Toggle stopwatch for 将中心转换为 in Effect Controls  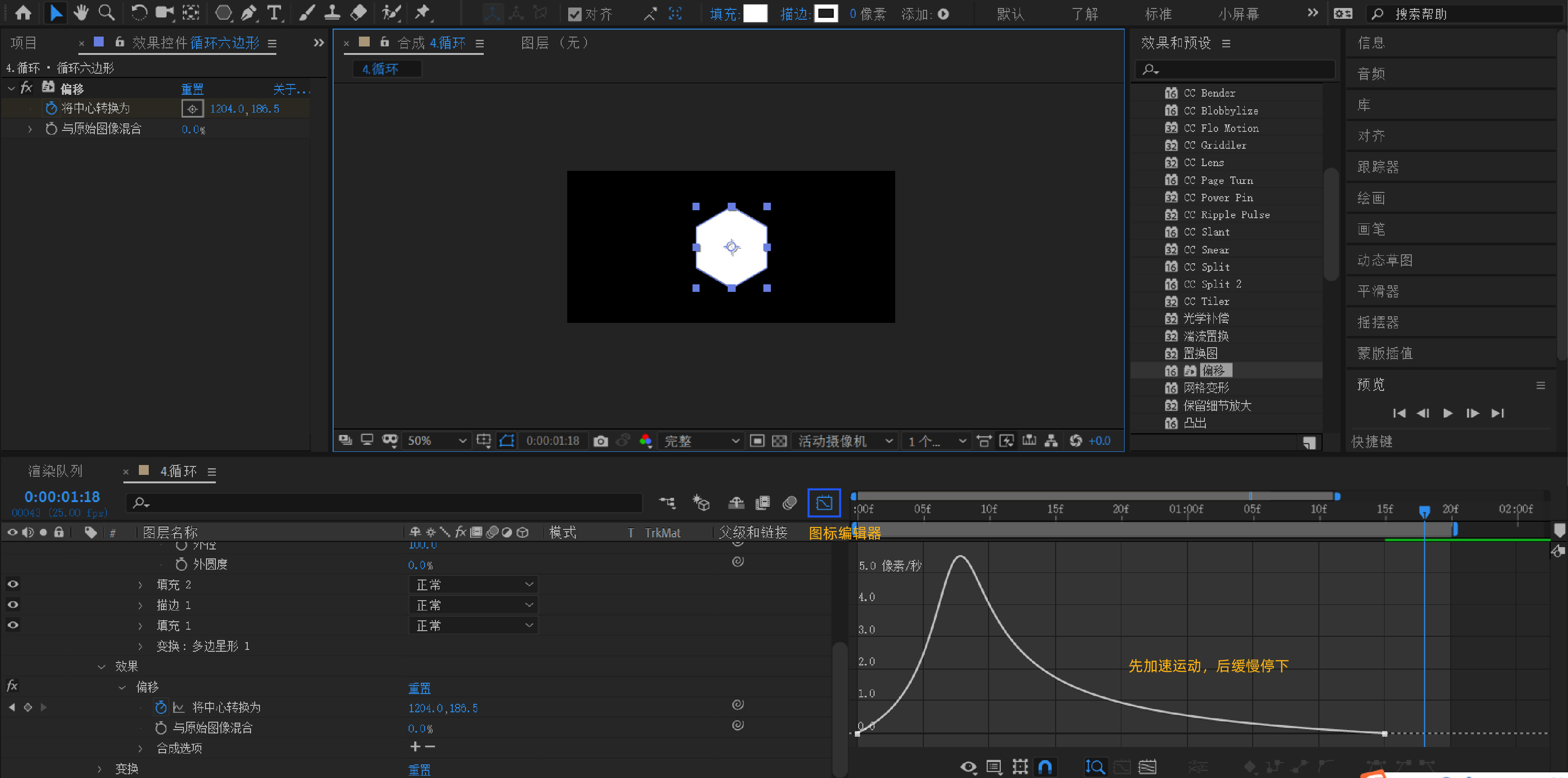(51, 108)
